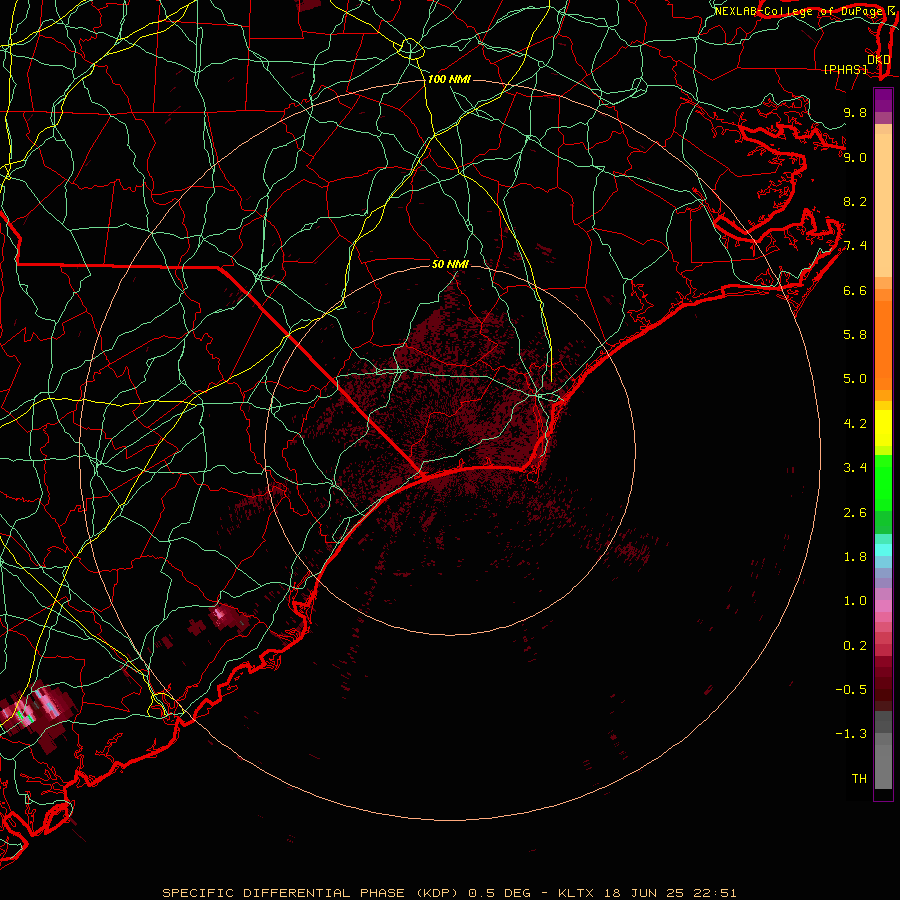900x900 pixels.
Task: Click the 1.0 value on the color scale
Action: point(855,601)
